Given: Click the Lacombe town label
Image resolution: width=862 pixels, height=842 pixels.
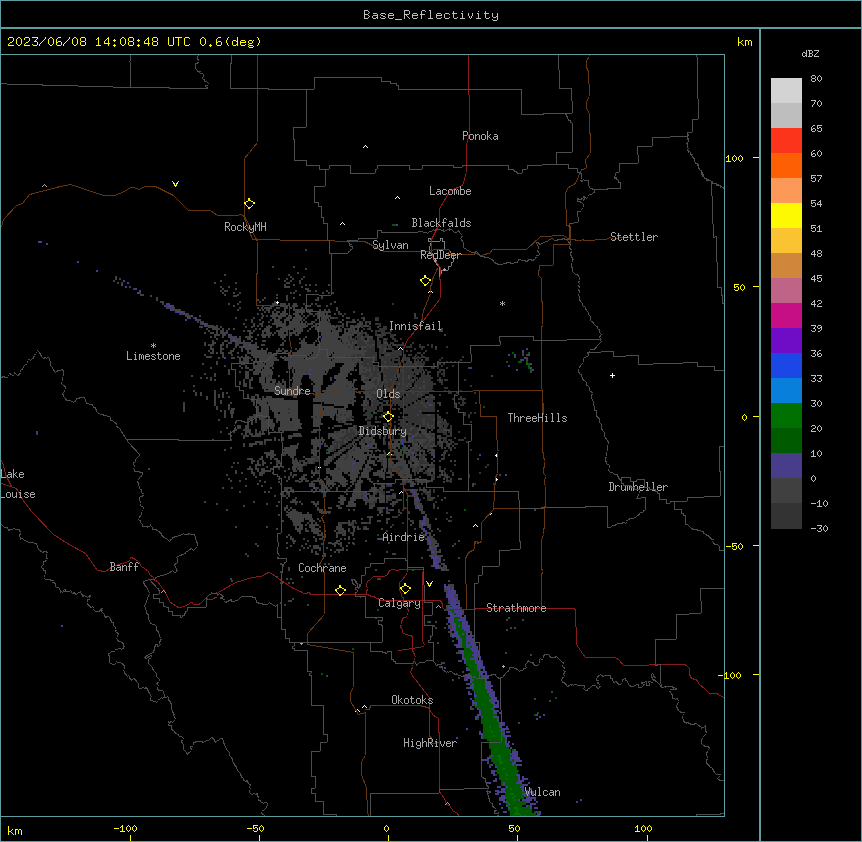Looking at the screenshot, I should tap(450, 191).
